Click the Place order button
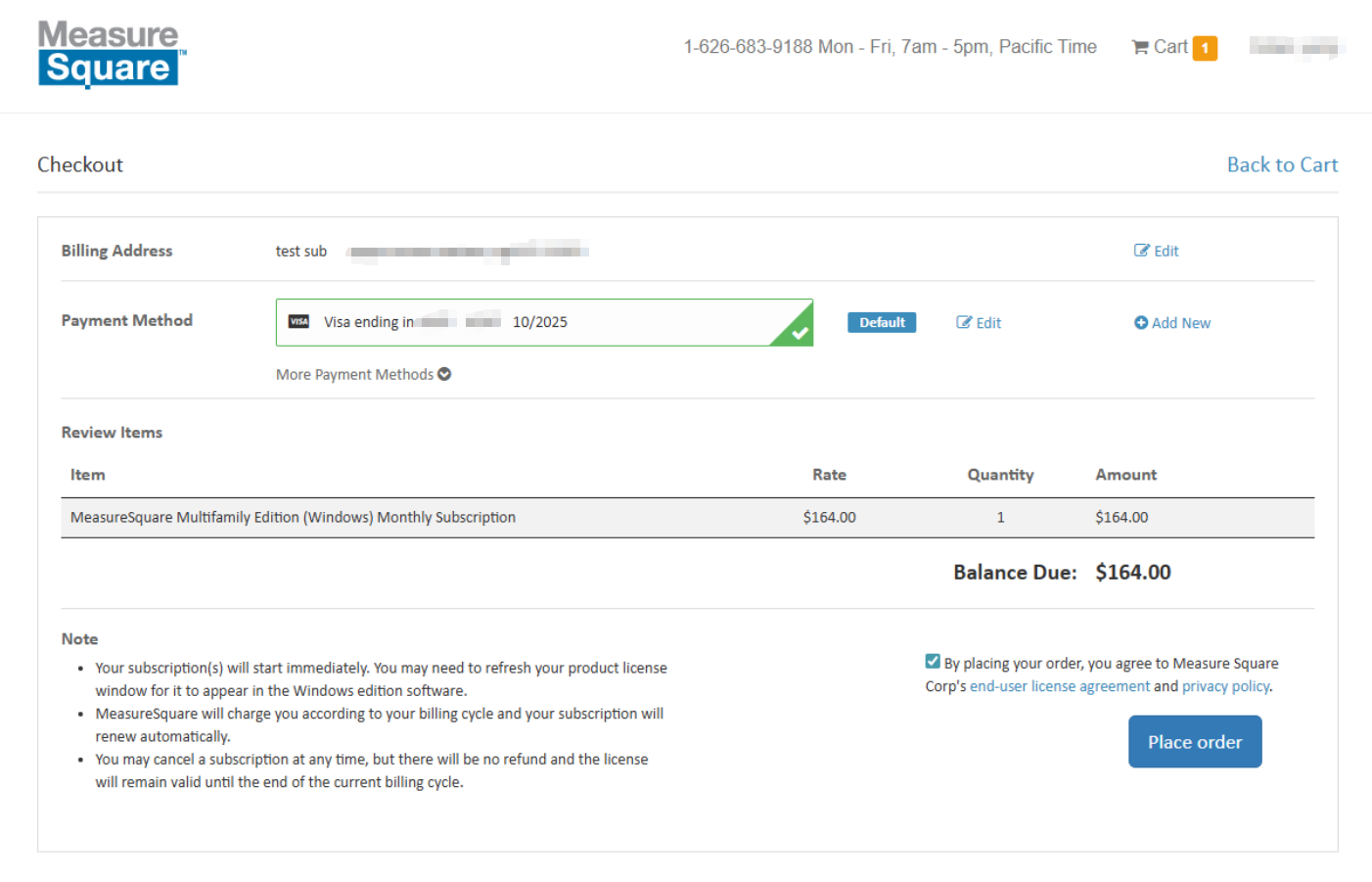This screenshot has width=1372, height=882. pyautogui.click(x=1195, y=742)
